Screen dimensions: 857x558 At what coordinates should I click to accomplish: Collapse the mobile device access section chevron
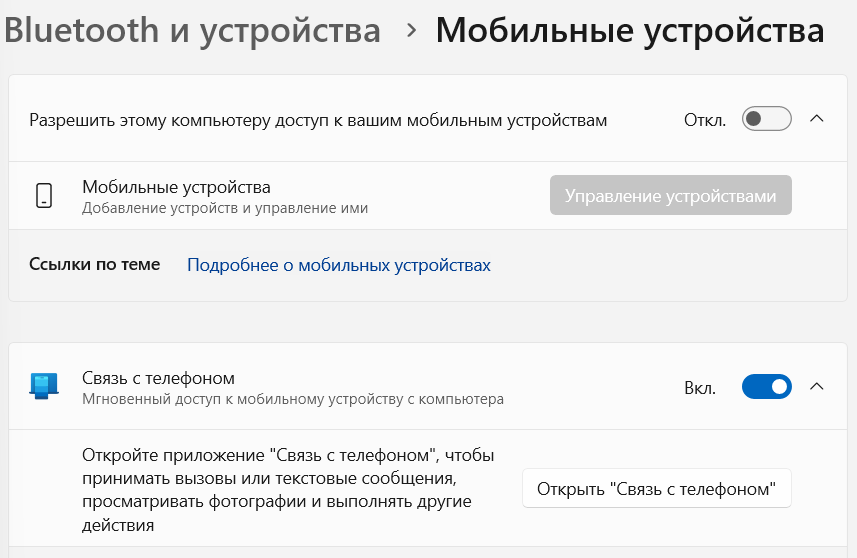[817, 119]
